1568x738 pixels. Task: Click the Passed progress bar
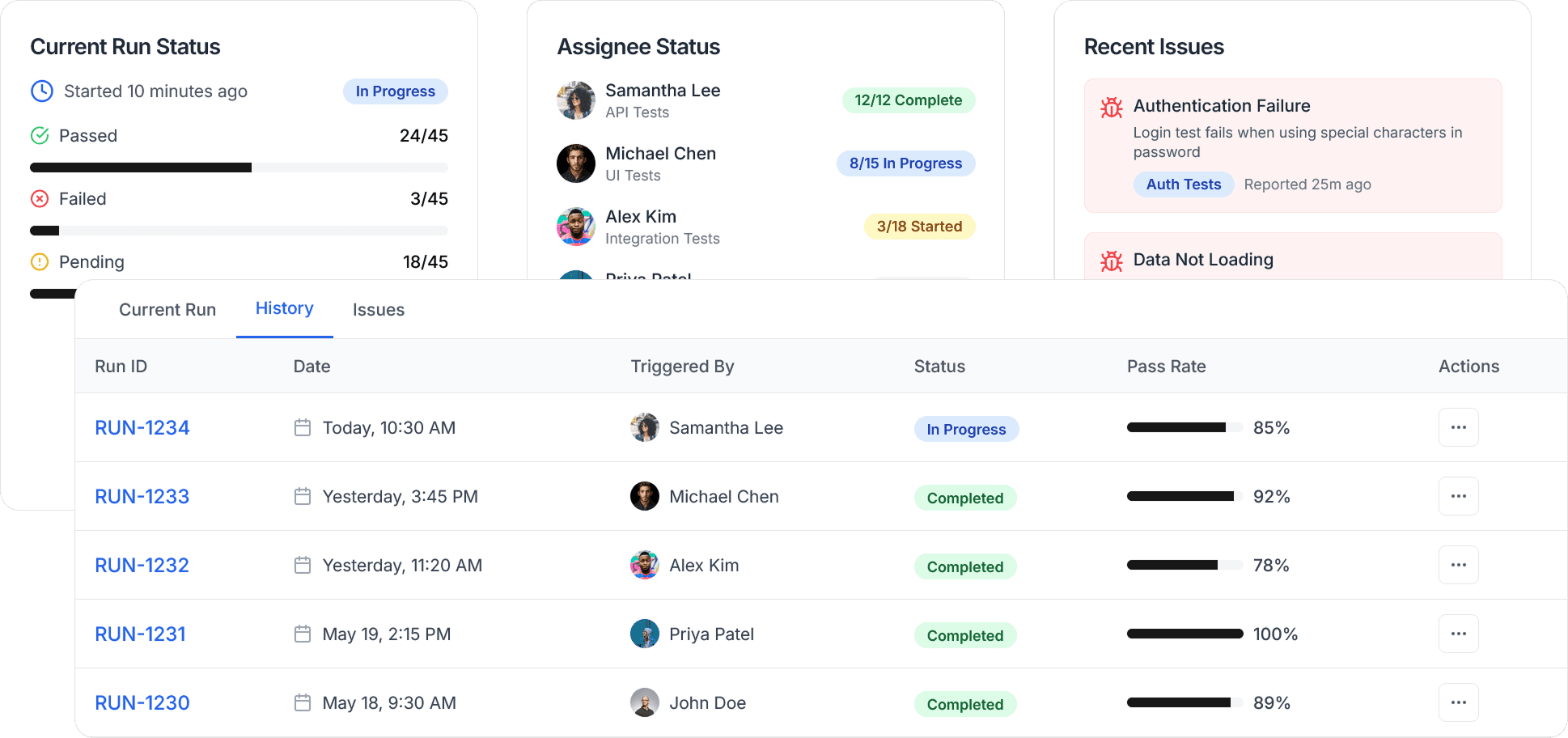pyautogui.click(x=239, y=168)
